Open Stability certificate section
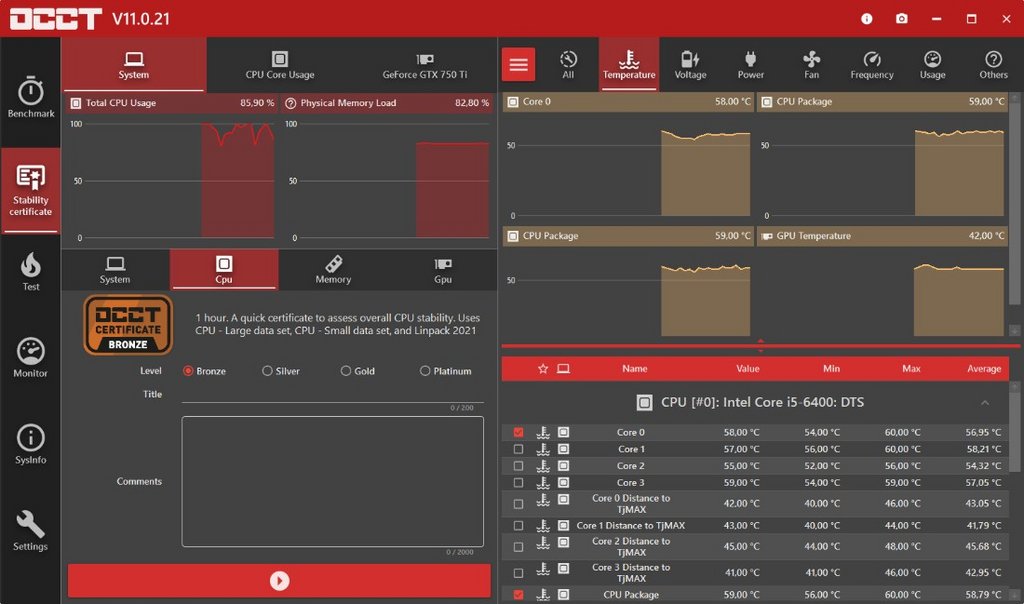 click(31, 190)
